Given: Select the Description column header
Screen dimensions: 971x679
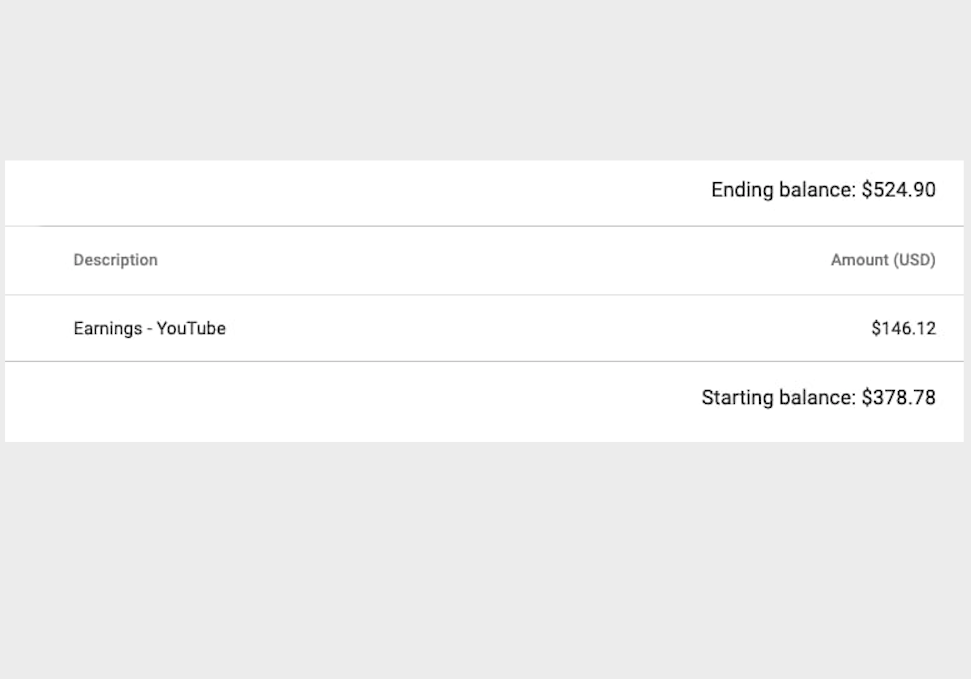Looking at the screenshot, I should coord(115,260).
